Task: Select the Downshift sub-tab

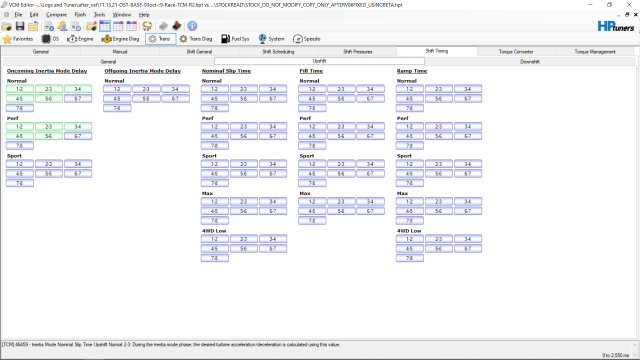Action: (530, 62)
